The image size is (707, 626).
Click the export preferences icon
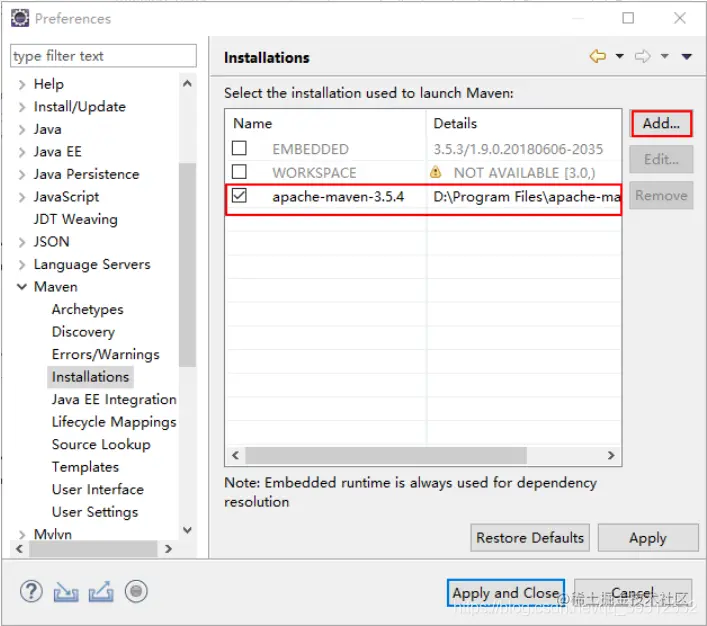click(x=101, y=592)
